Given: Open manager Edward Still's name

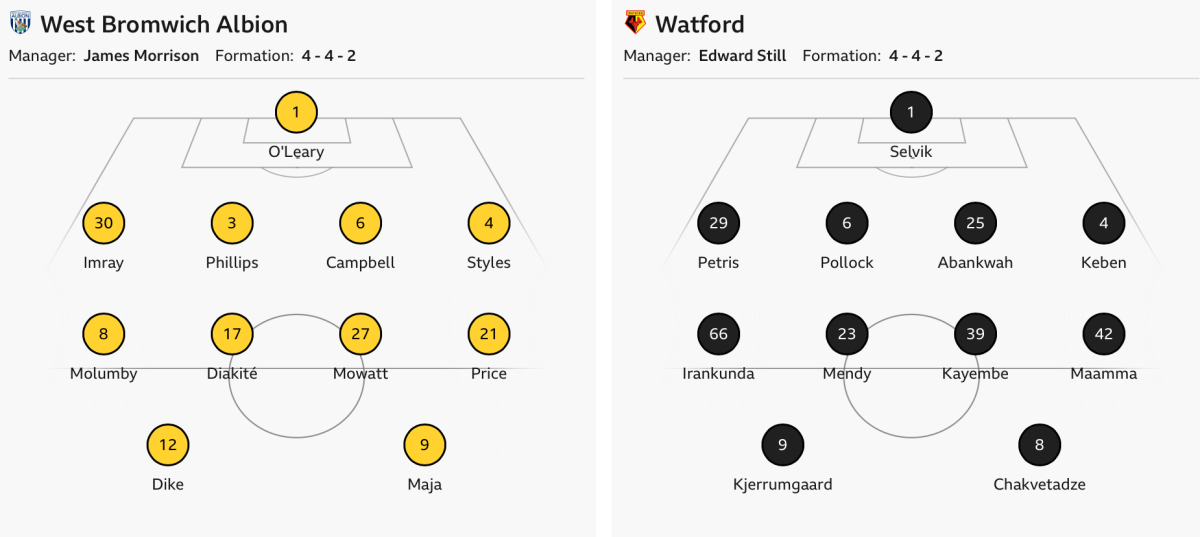Looking at the screenshot, I should [x=742, y=56].
